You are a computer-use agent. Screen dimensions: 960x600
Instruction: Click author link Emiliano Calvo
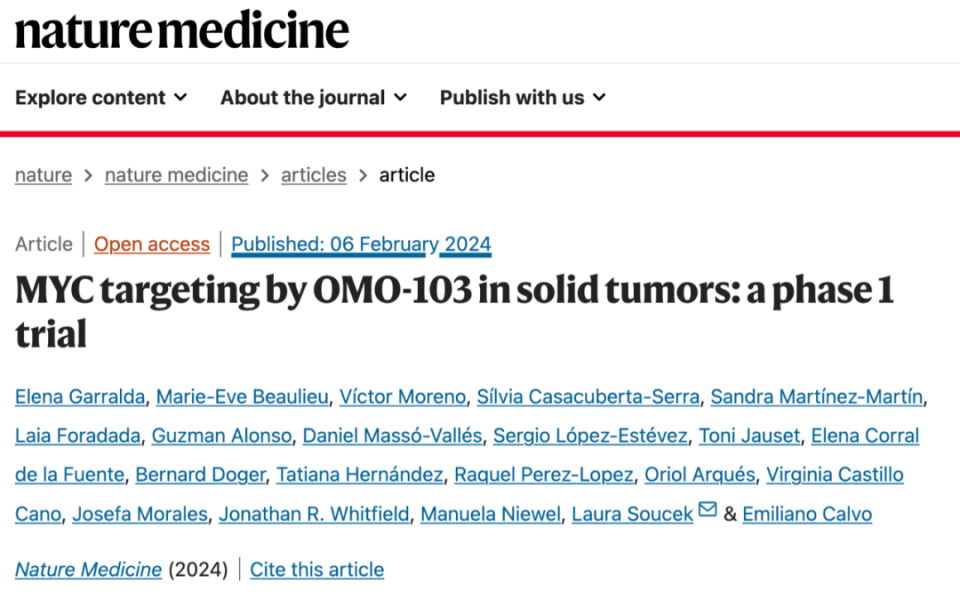(x=807, y=513)
